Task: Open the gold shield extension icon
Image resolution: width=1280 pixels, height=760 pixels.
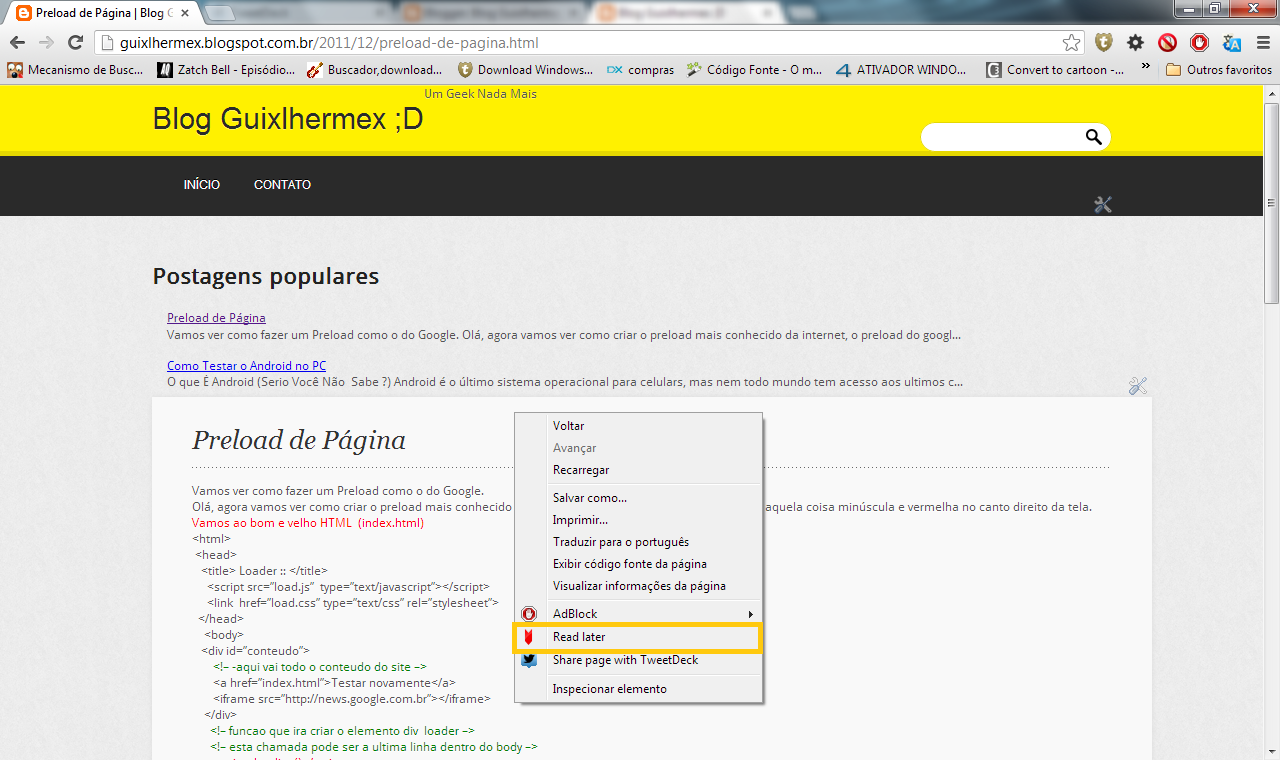Action: 1103,43
